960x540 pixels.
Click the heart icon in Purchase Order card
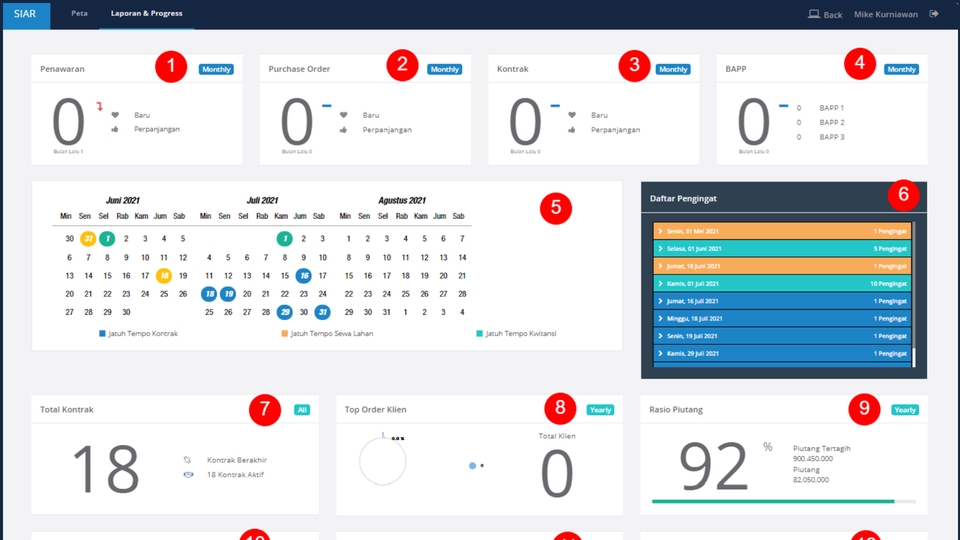click(x=343, y=115)
